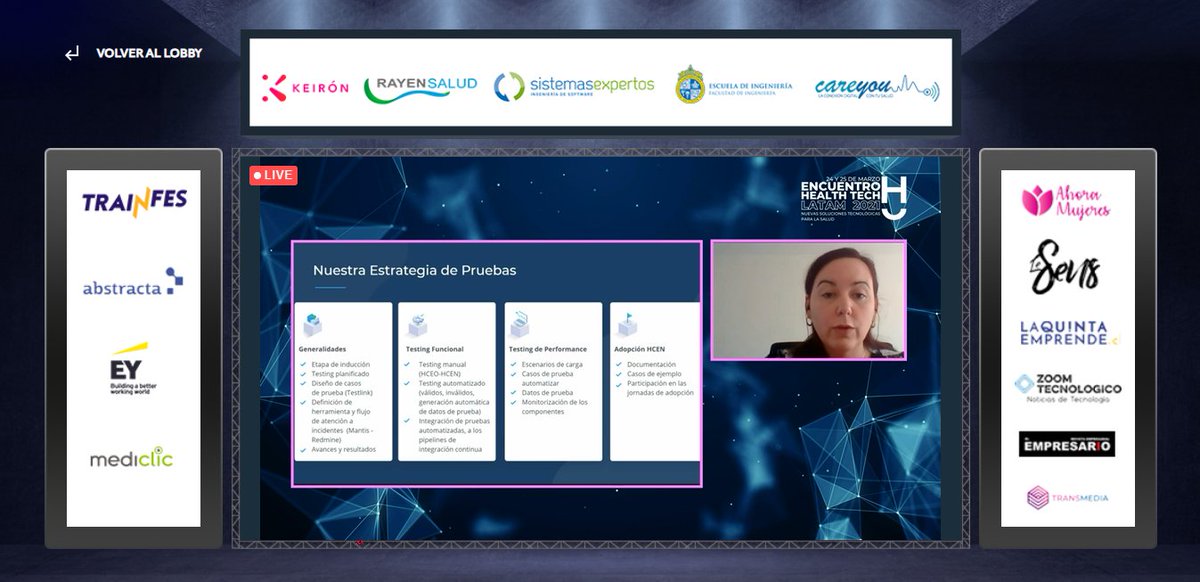Open the Empresario magazine logo
Image resolution: width=1200 pixels, height=582 pixels.
[x=1067, y=443]
